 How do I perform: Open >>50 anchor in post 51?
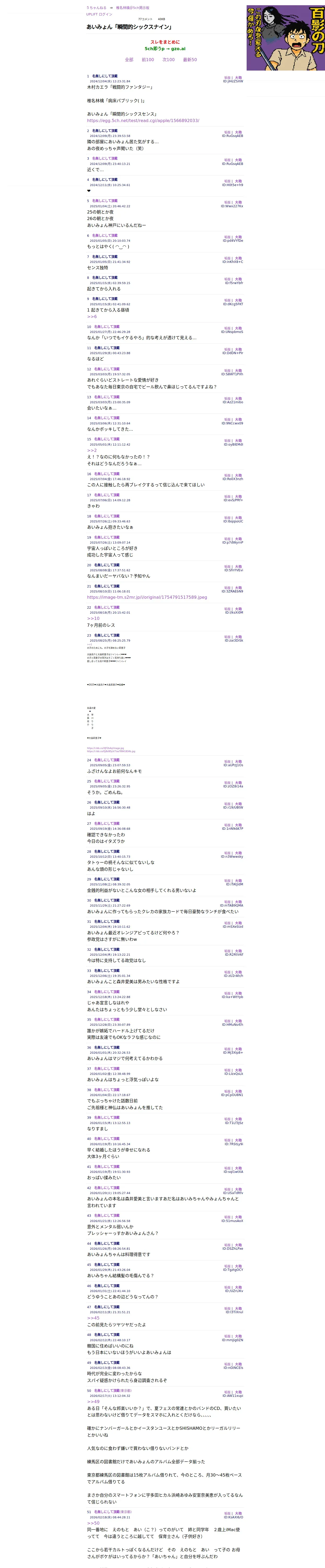92,1524
